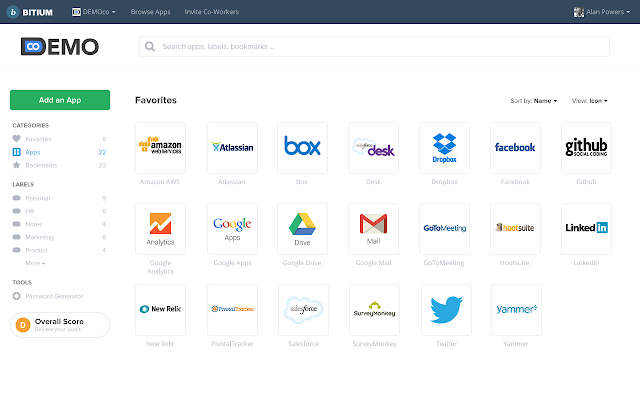The width and height of the screenshot is (640, 400).
Task: Open the Salesforce cloud icon
Action: tap(303, 310)
